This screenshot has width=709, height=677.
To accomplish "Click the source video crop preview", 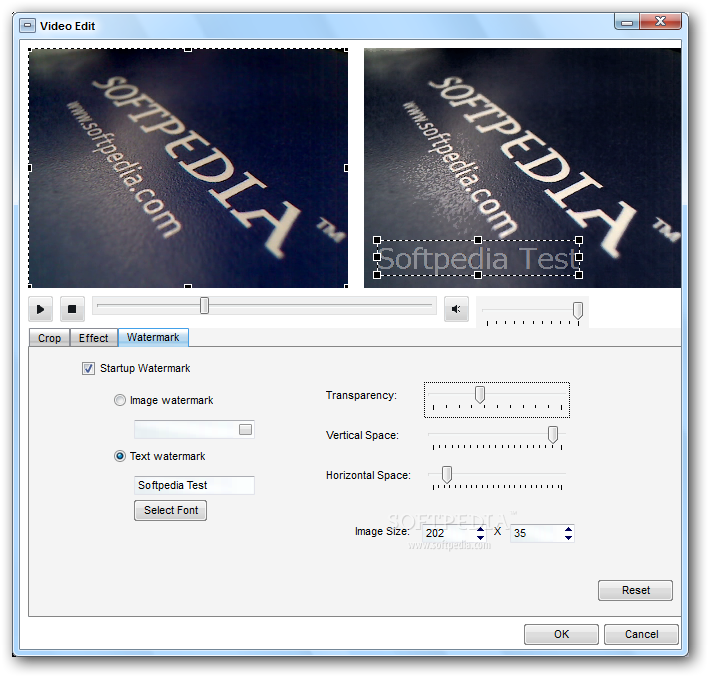I will (188, 168).
